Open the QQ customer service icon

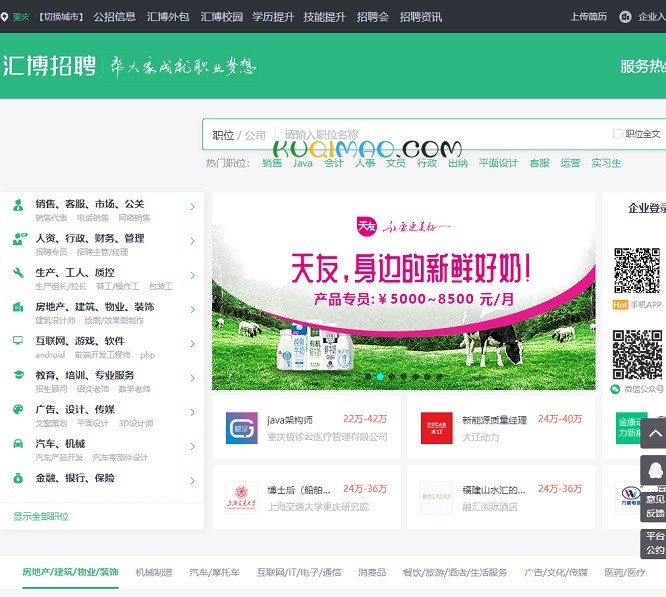click(x=654, y=470)
